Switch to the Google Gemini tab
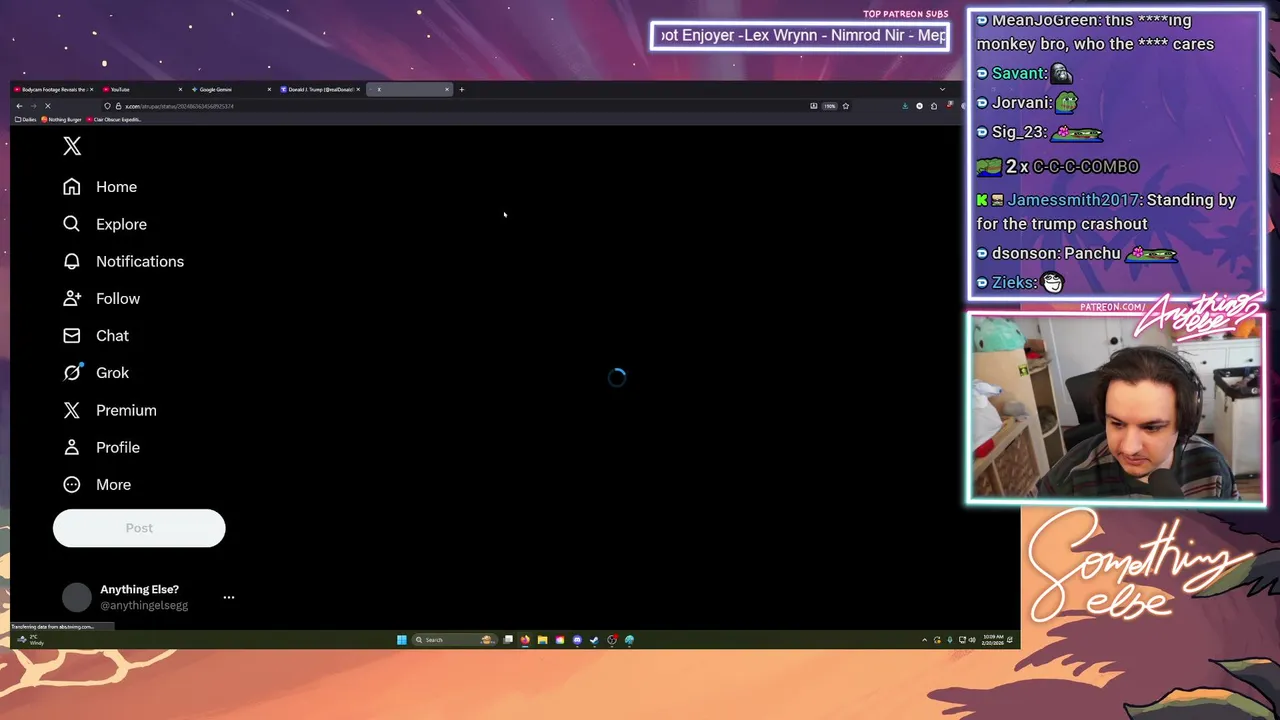 [229, 89]
